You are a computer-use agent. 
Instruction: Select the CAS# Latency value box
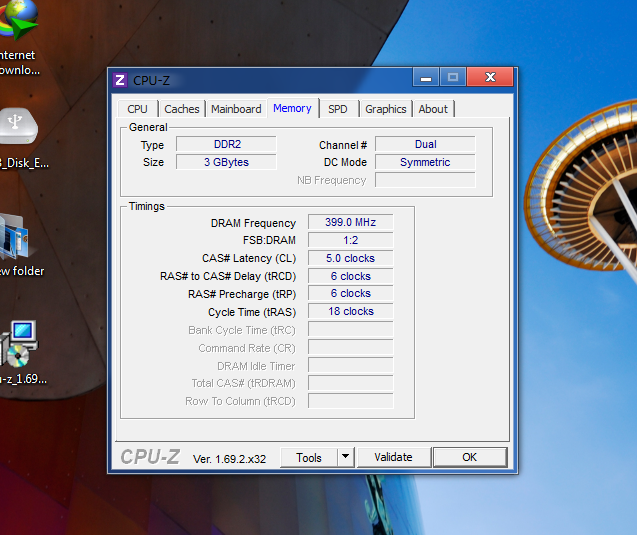350,258
